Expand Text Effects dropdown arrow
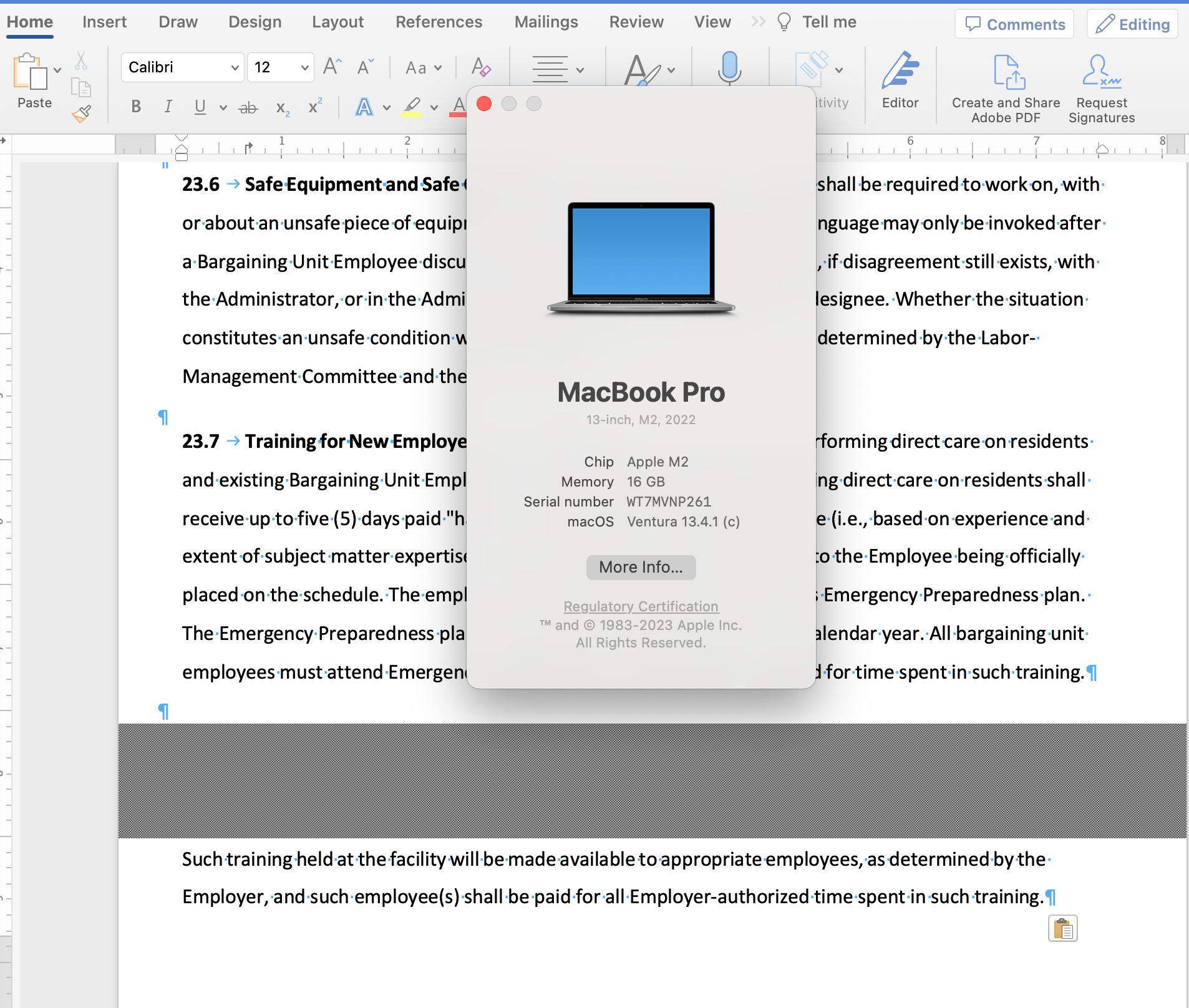 pos(387,108)
